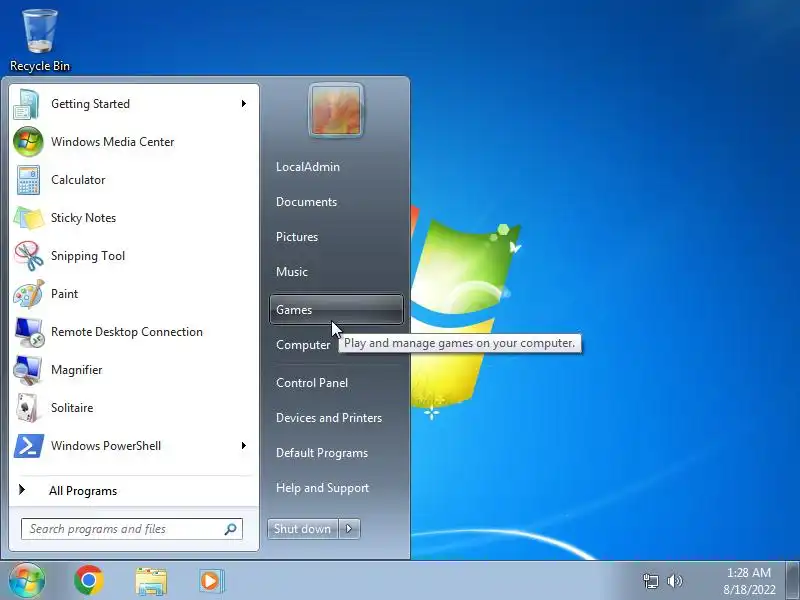Click the Magnifier label text

77,370
